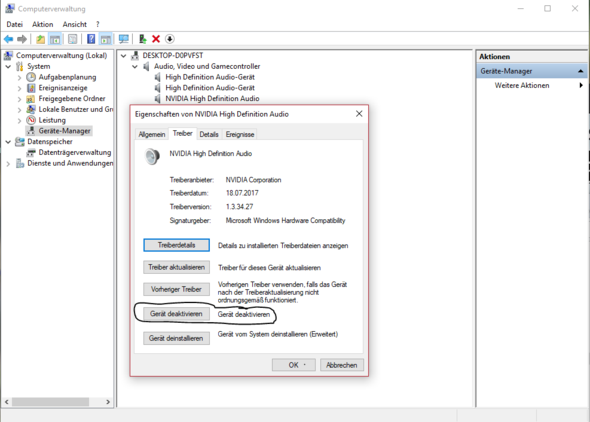This screenshot has width=590, height=422.
Task: Select Geräte-Manager in left tree
Action: [x=64, y=131]
